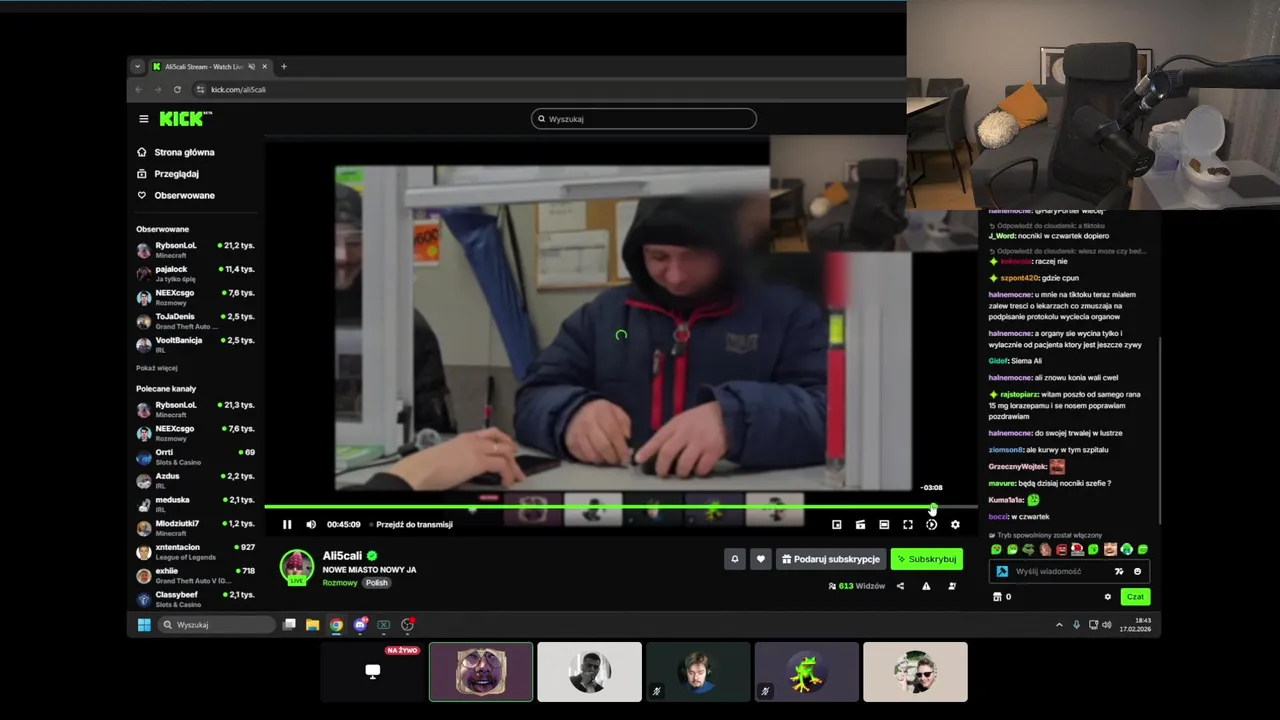Click the green Czat send button
The image size is (1280, 720).
(1135, 597)
